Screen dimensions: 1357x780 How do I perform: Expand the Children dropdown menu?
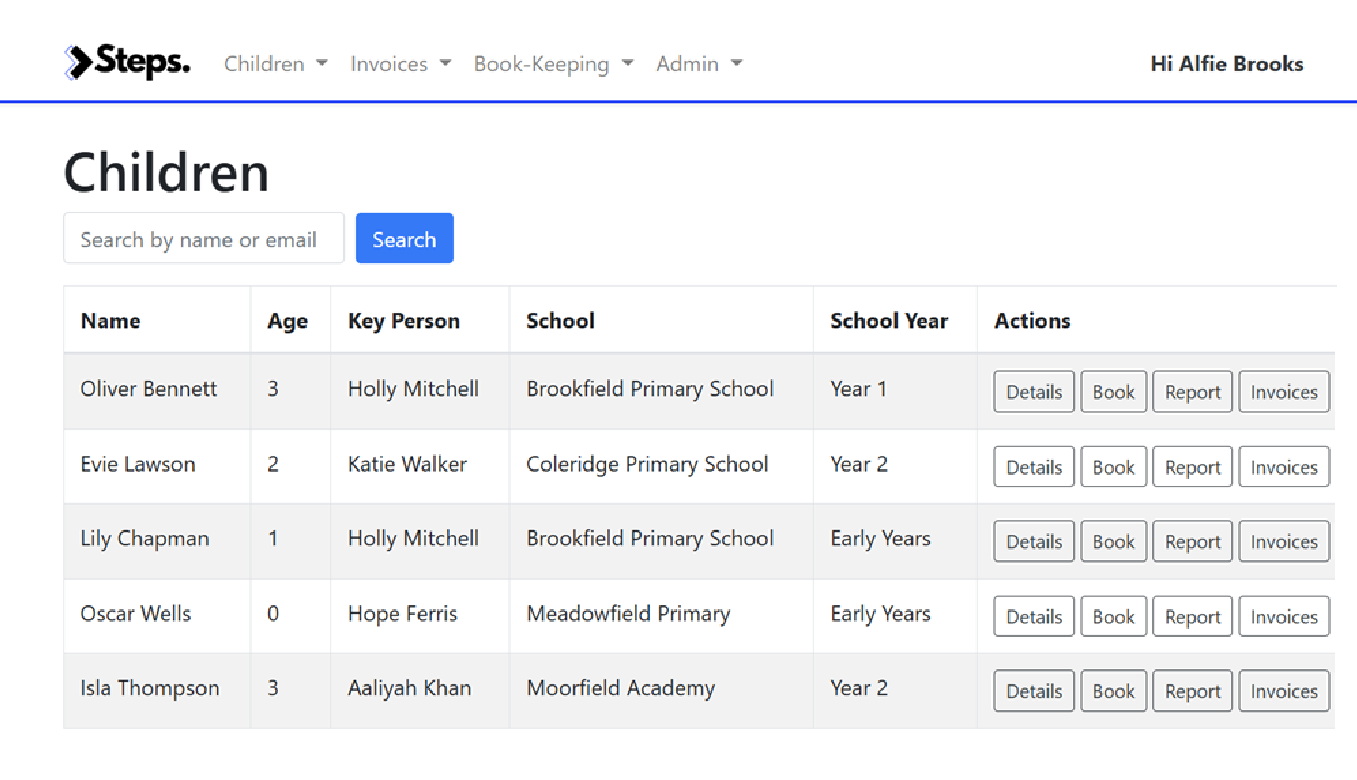click(275, 64)
